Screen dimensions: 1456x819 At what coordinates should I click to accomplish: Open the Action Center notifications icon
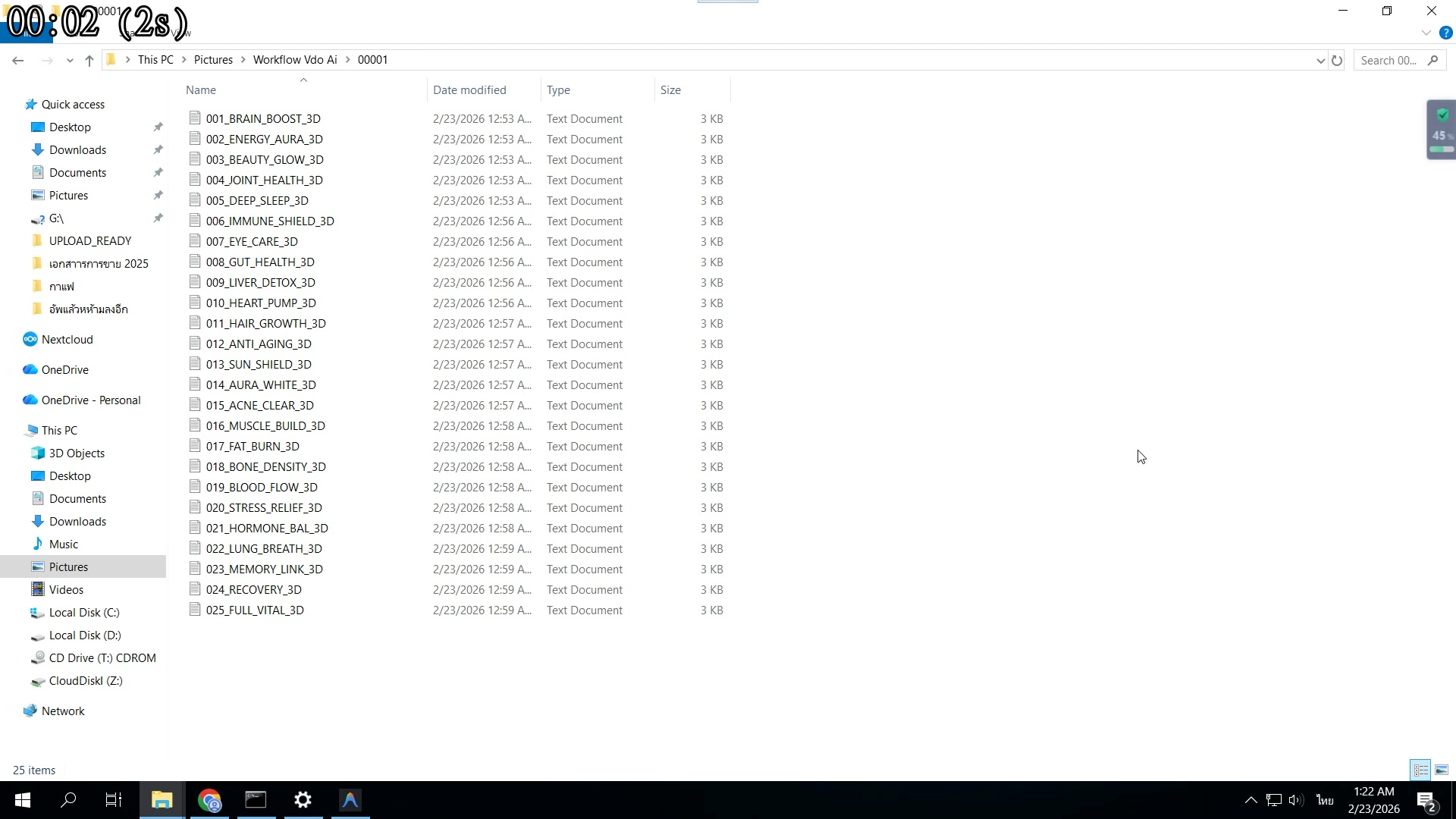[x=1426, y=801]
